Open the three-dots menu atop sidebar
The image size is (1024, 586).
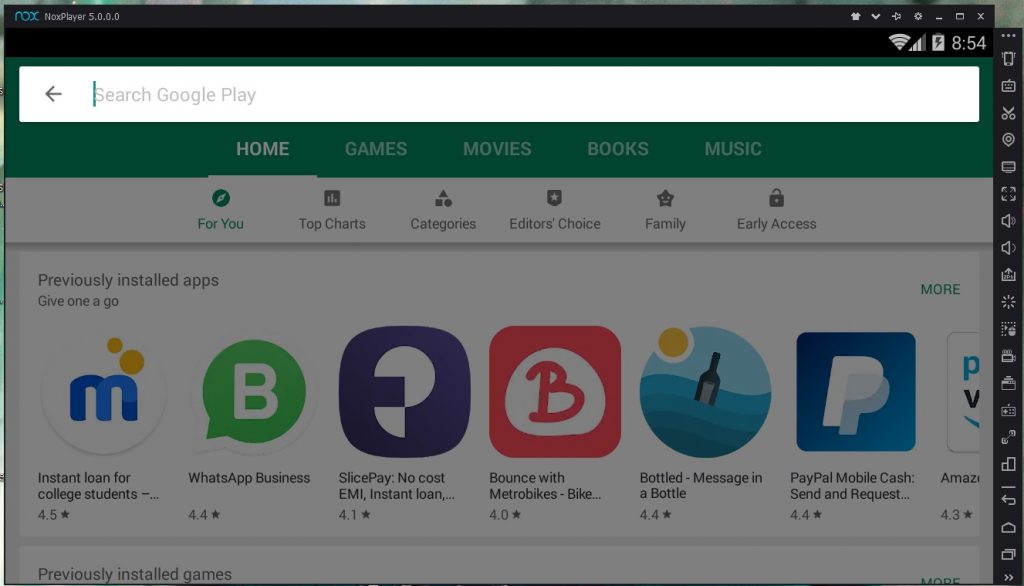click(x=1008, y=36)
